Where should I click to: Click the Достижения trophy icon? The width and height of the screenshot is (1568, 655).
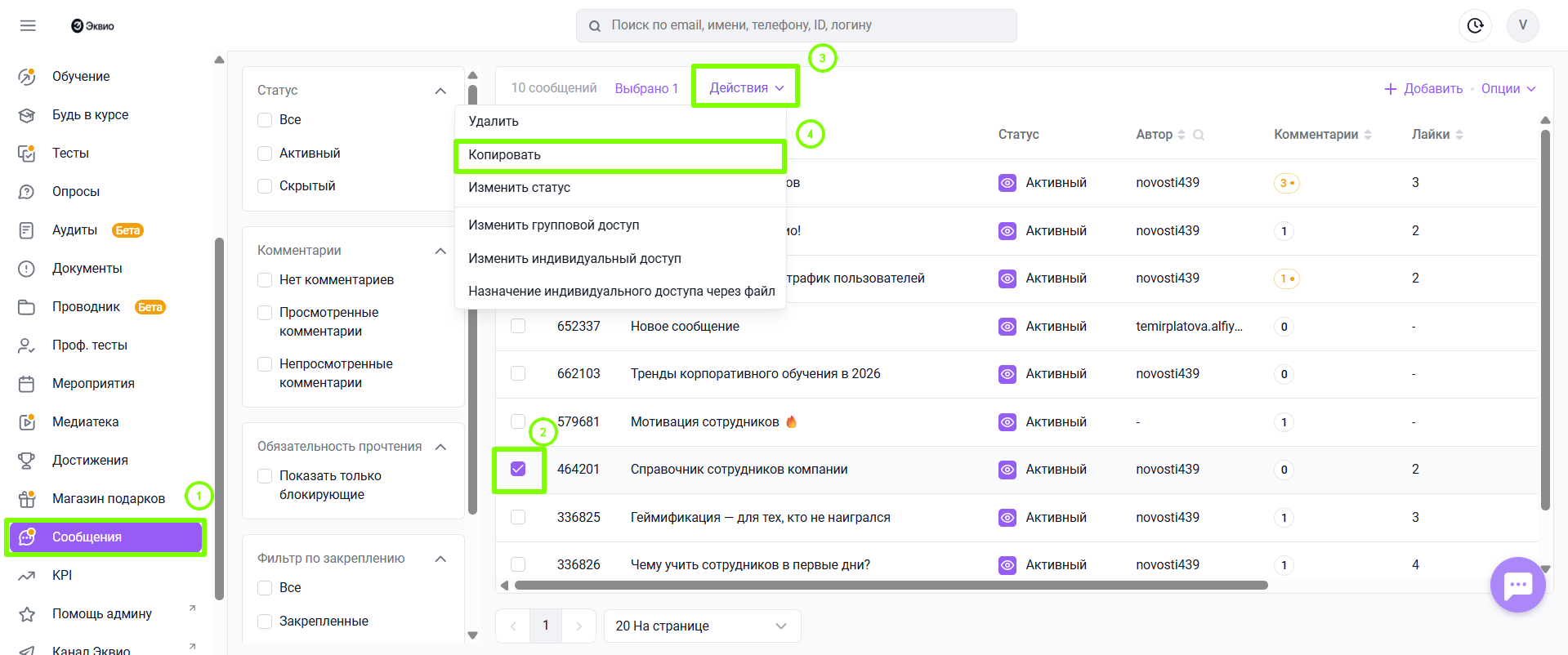tap(27, 461)
